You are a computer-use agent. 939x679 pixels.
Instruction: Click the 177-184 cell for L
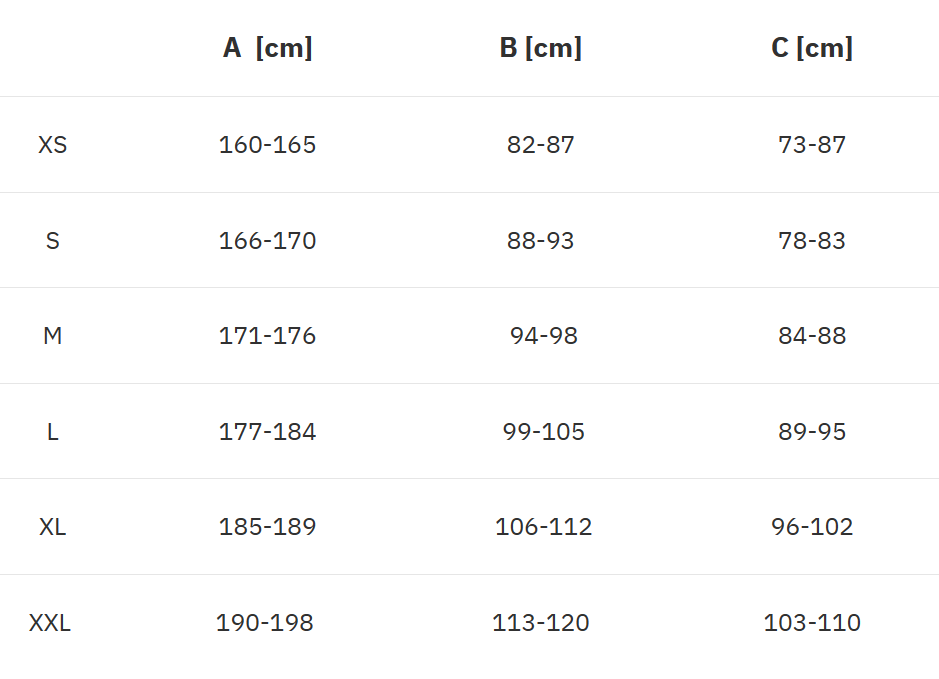coord(267,432)
